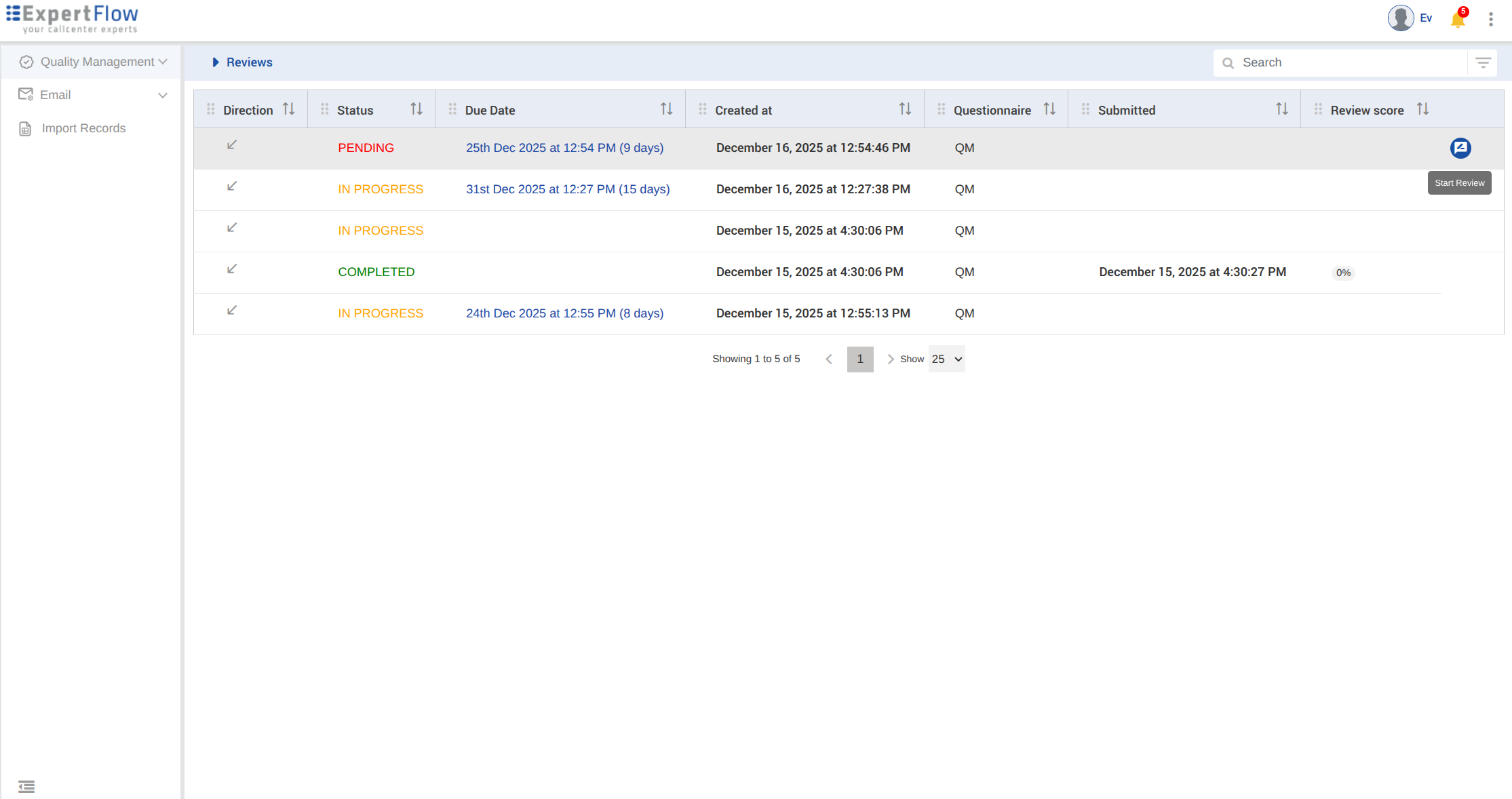This screenshot has width=1512, height=799.
Task: Sort by Direction column arrows
Action: (x=289, y=109)
